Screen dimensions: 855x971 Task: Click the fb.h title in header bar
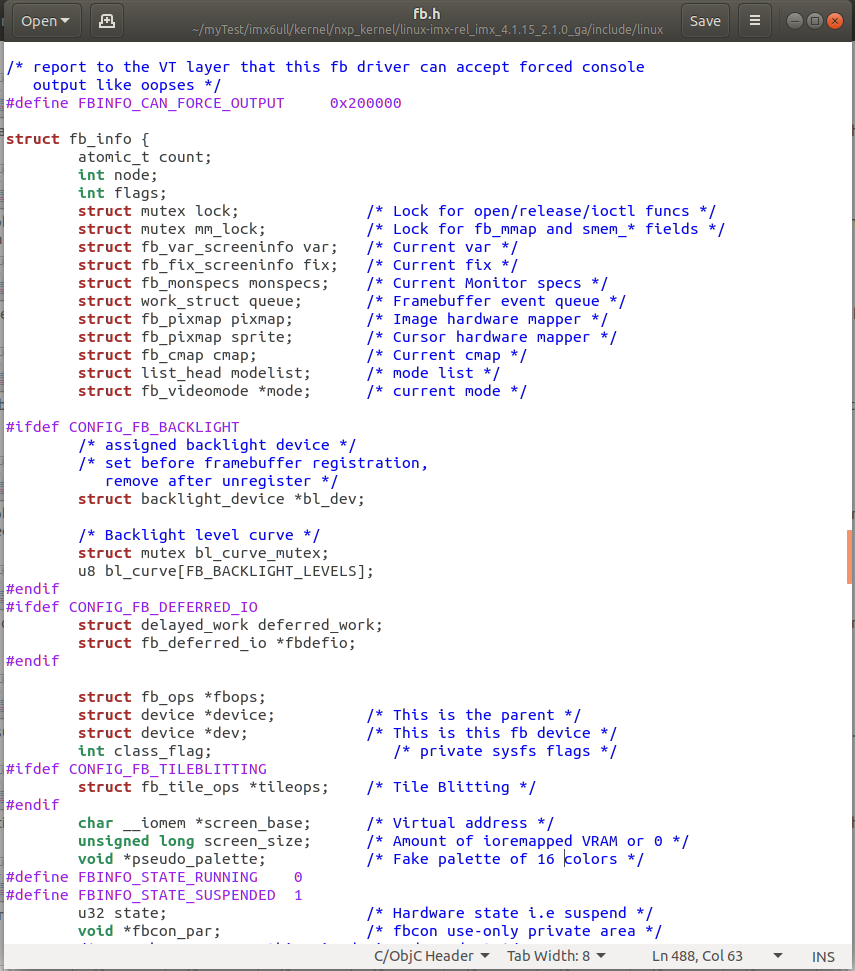[x=427, y=13]
